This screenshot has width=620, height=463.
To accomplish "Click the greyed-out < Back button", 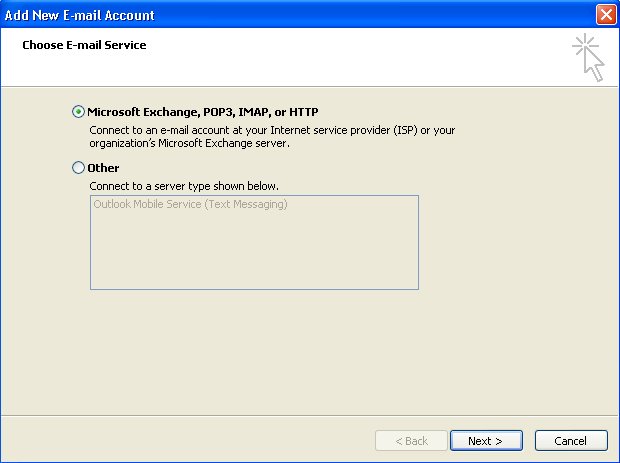I will [411, 440].
